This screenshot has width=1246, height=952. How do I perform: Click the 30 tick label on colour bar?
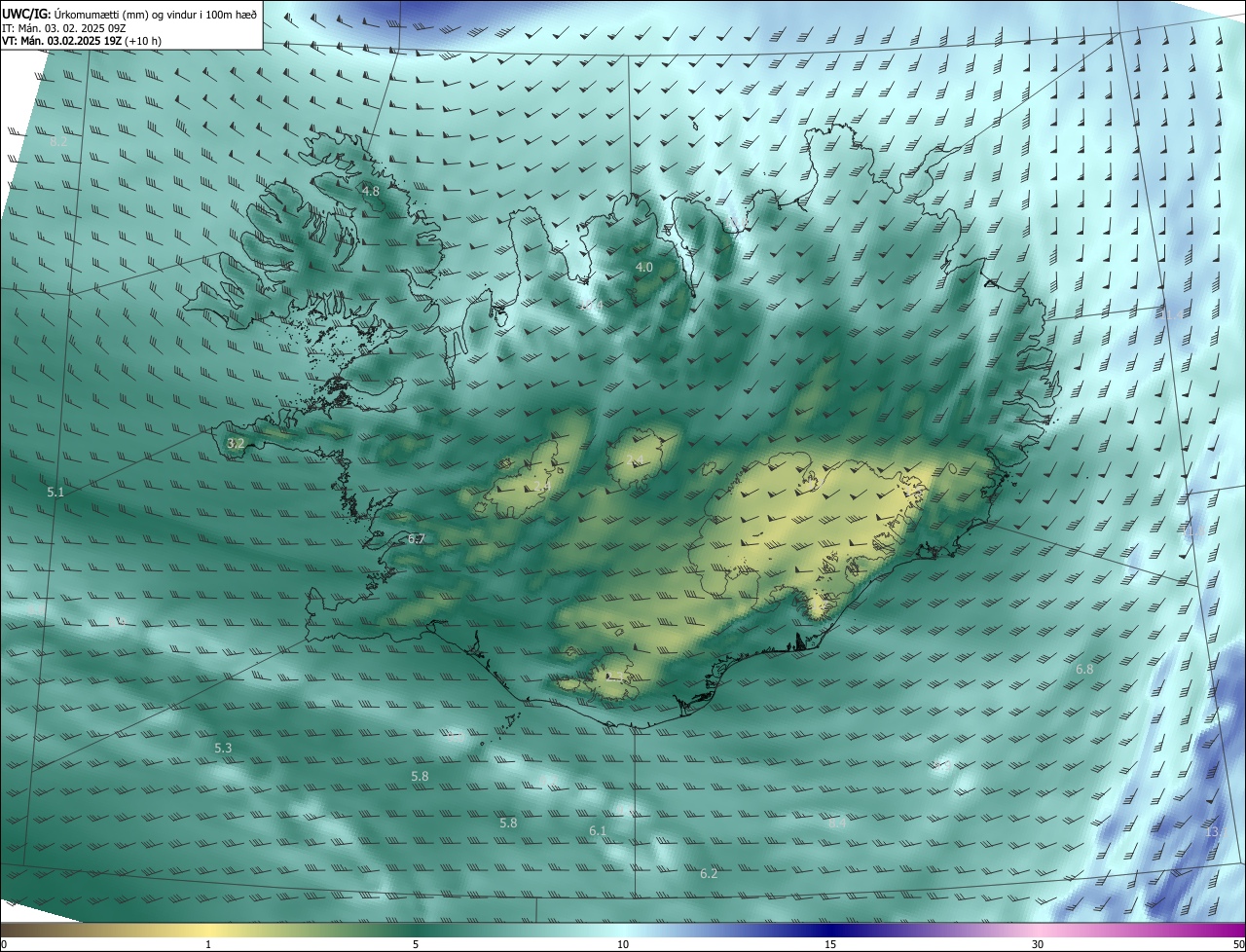(x=1038, y=944)
